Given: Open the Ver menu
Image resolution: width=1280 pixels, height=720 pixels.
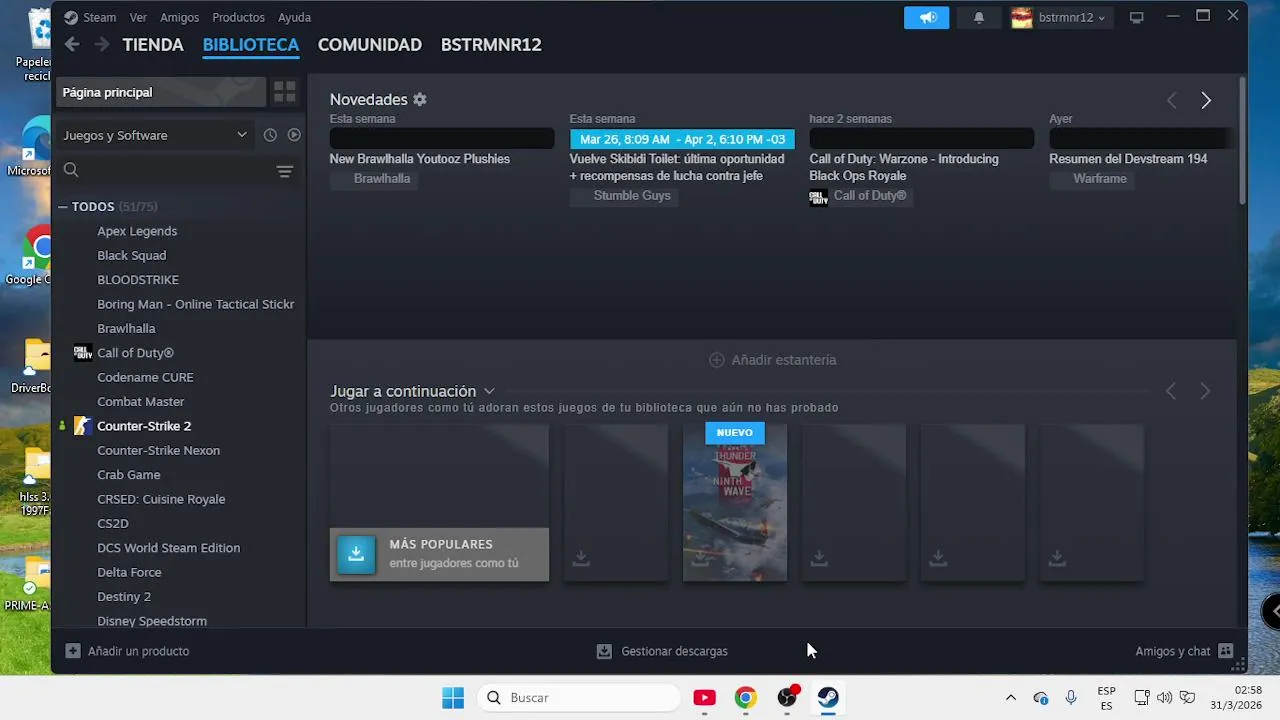Looking at the screenshot, I should pos(138,17).
